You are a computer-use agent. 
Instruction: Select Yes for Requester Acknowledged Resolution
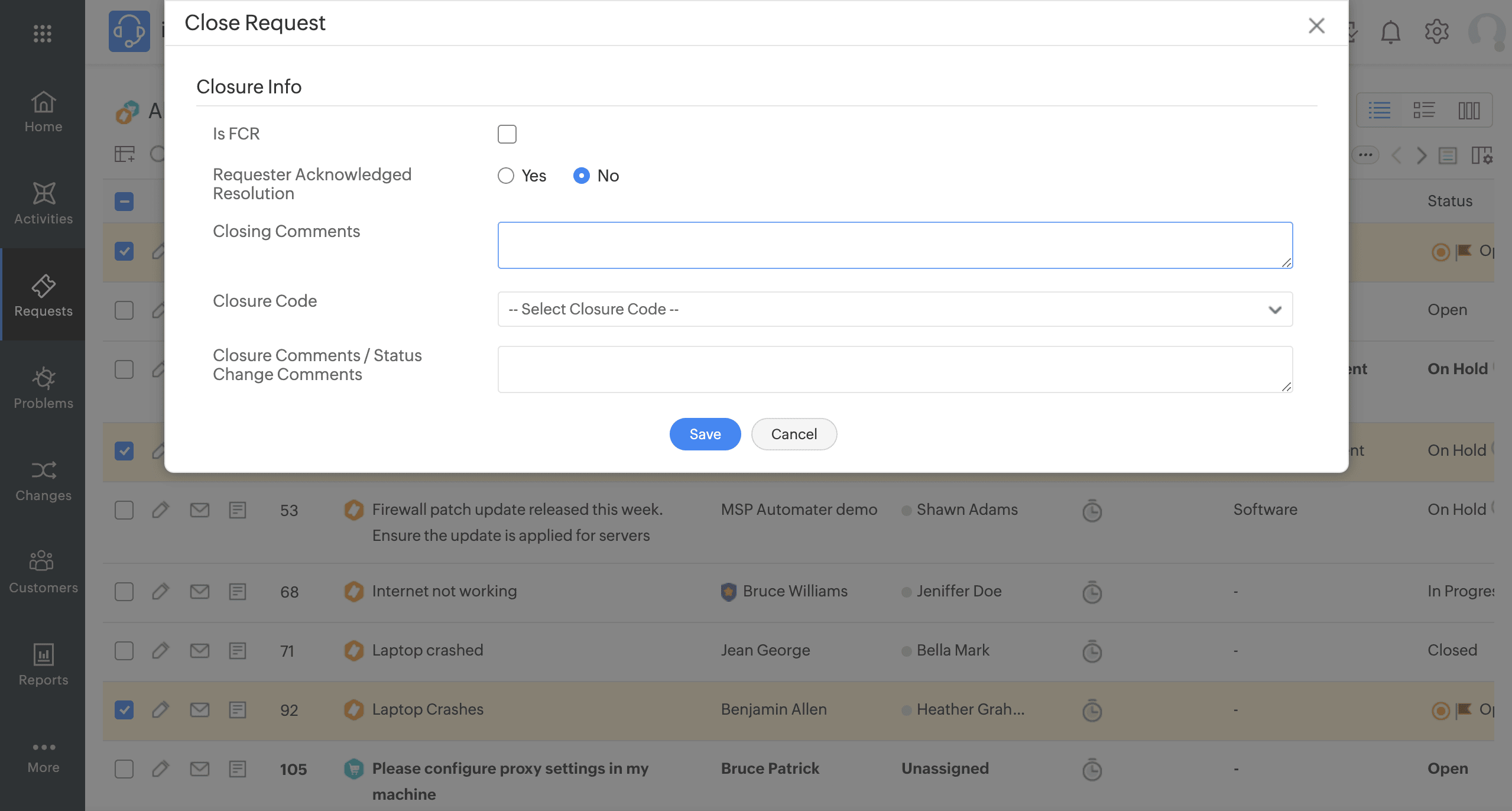coord(506,176)
